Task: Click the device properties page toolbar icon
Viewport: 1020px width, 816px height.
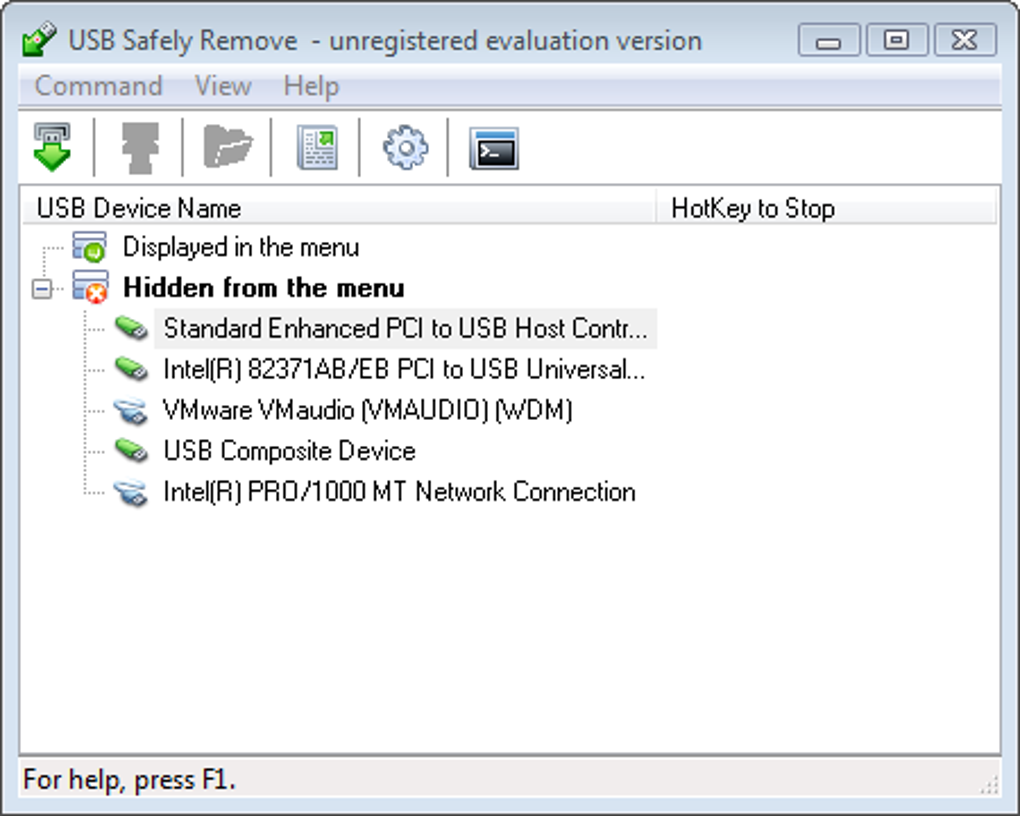Action: [x=317, y=149]
